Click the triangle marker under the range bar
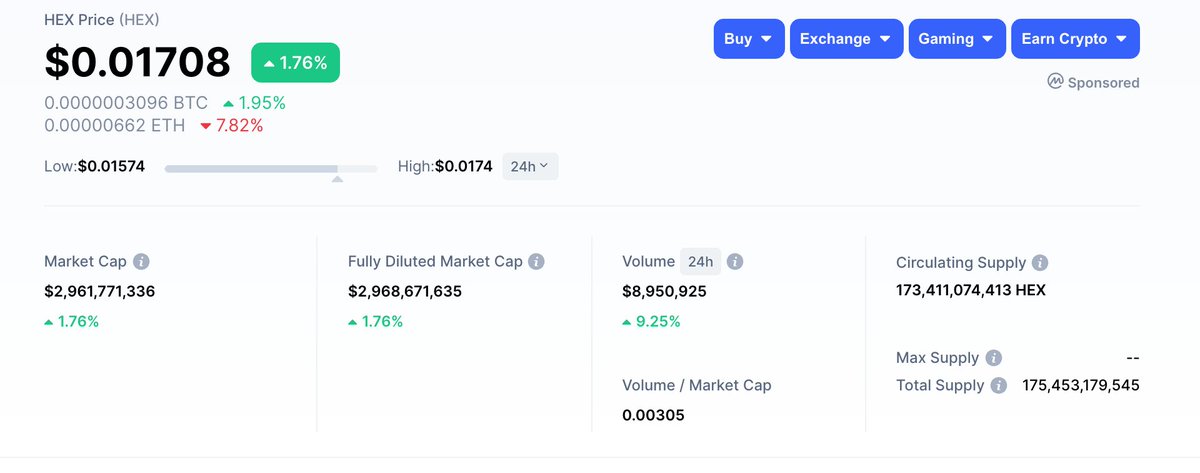Image resolution: width=1200 pixels, height=473 pixels. [337, 179]
